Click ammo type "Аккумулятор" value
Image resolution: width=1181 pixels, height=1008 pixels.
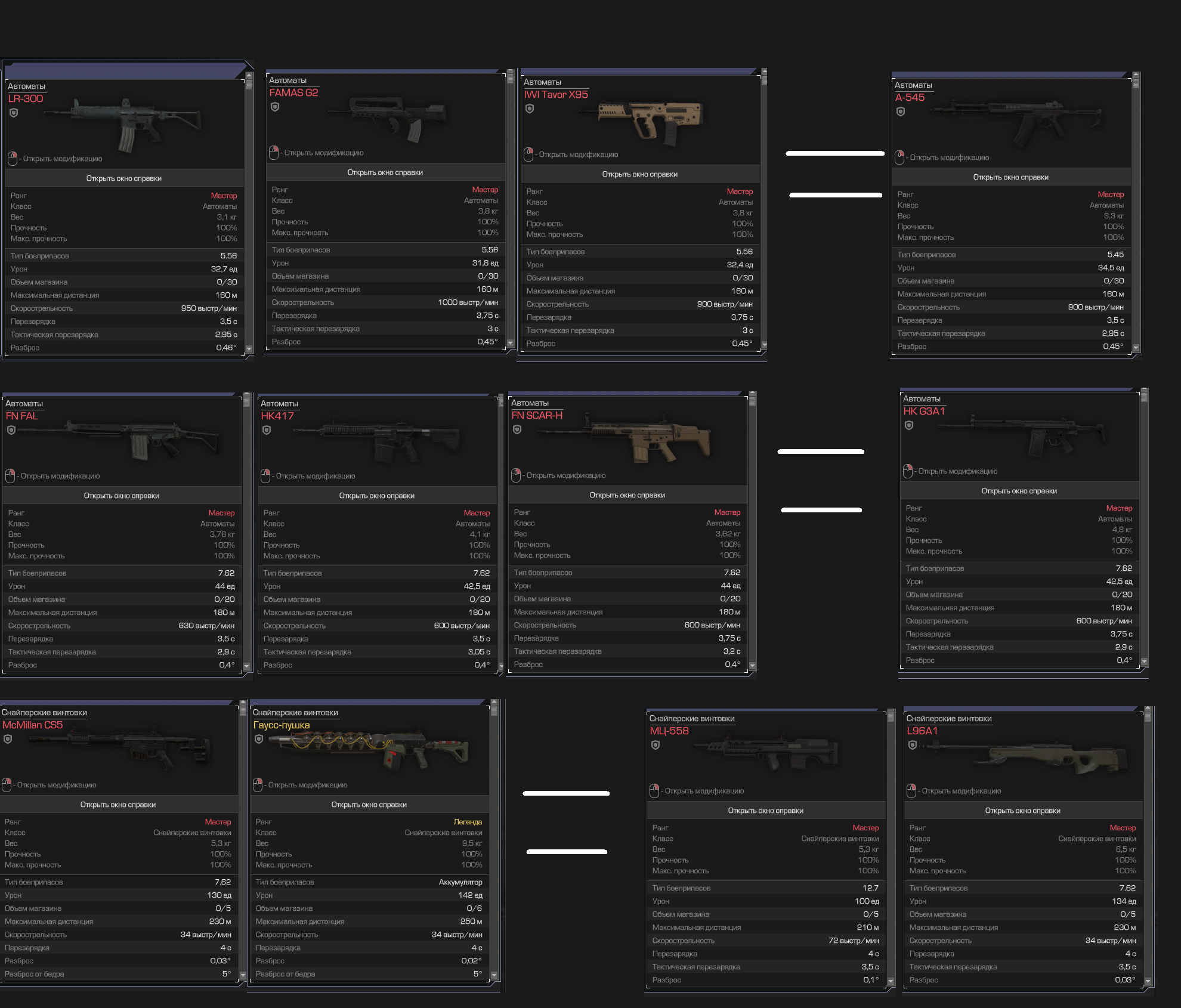click(460, 882)
